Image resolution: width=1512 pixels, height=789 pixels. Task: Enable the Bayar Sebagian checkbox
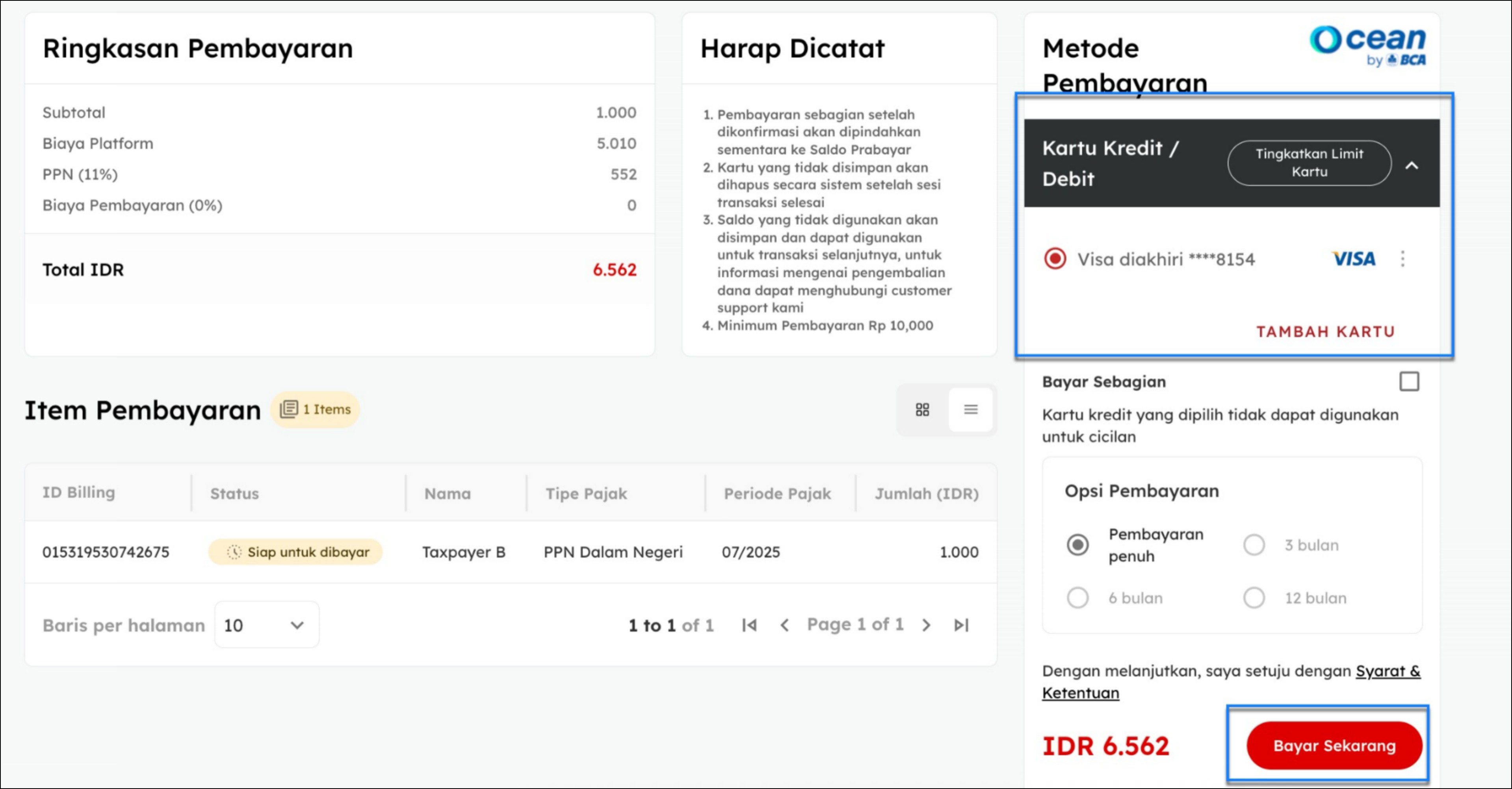coord(1409,381)
